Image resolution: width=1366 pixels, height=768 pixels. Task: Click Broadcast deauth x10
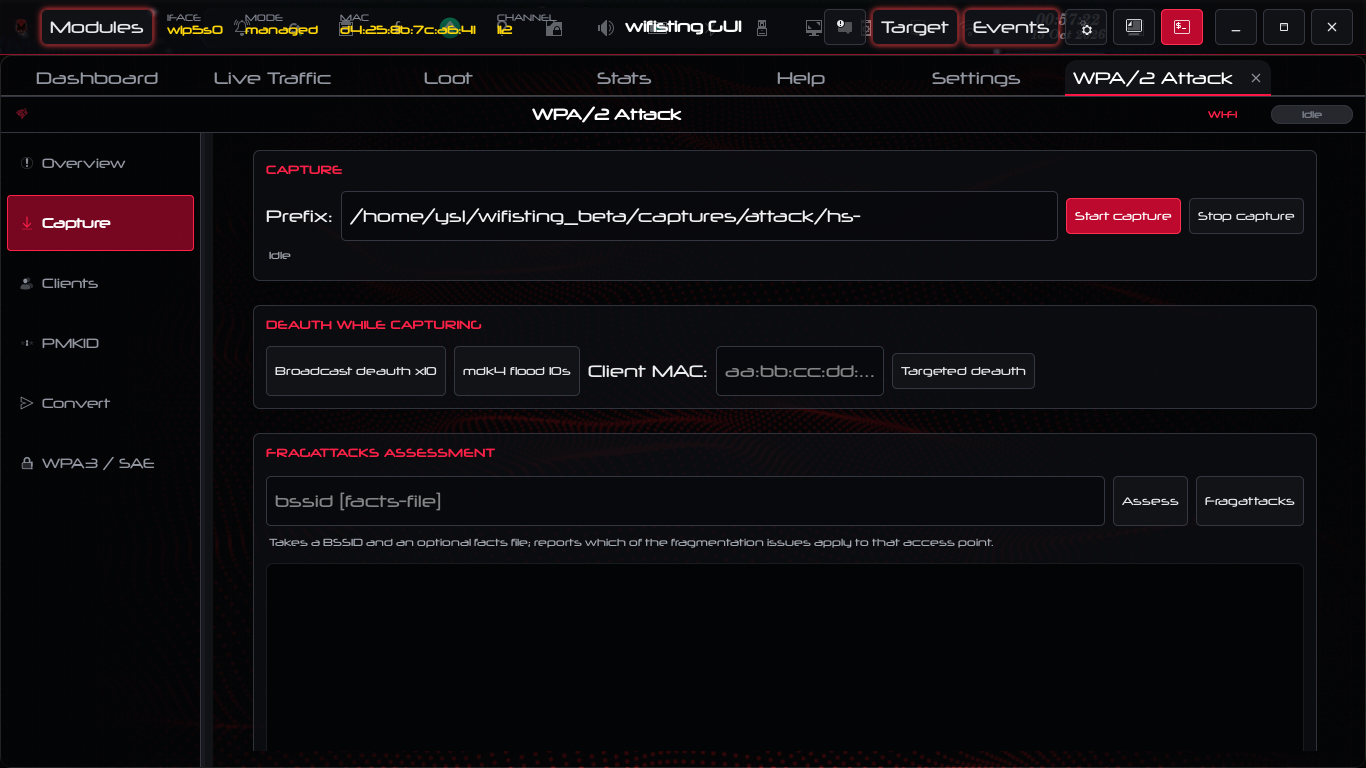tap(356, 371)
